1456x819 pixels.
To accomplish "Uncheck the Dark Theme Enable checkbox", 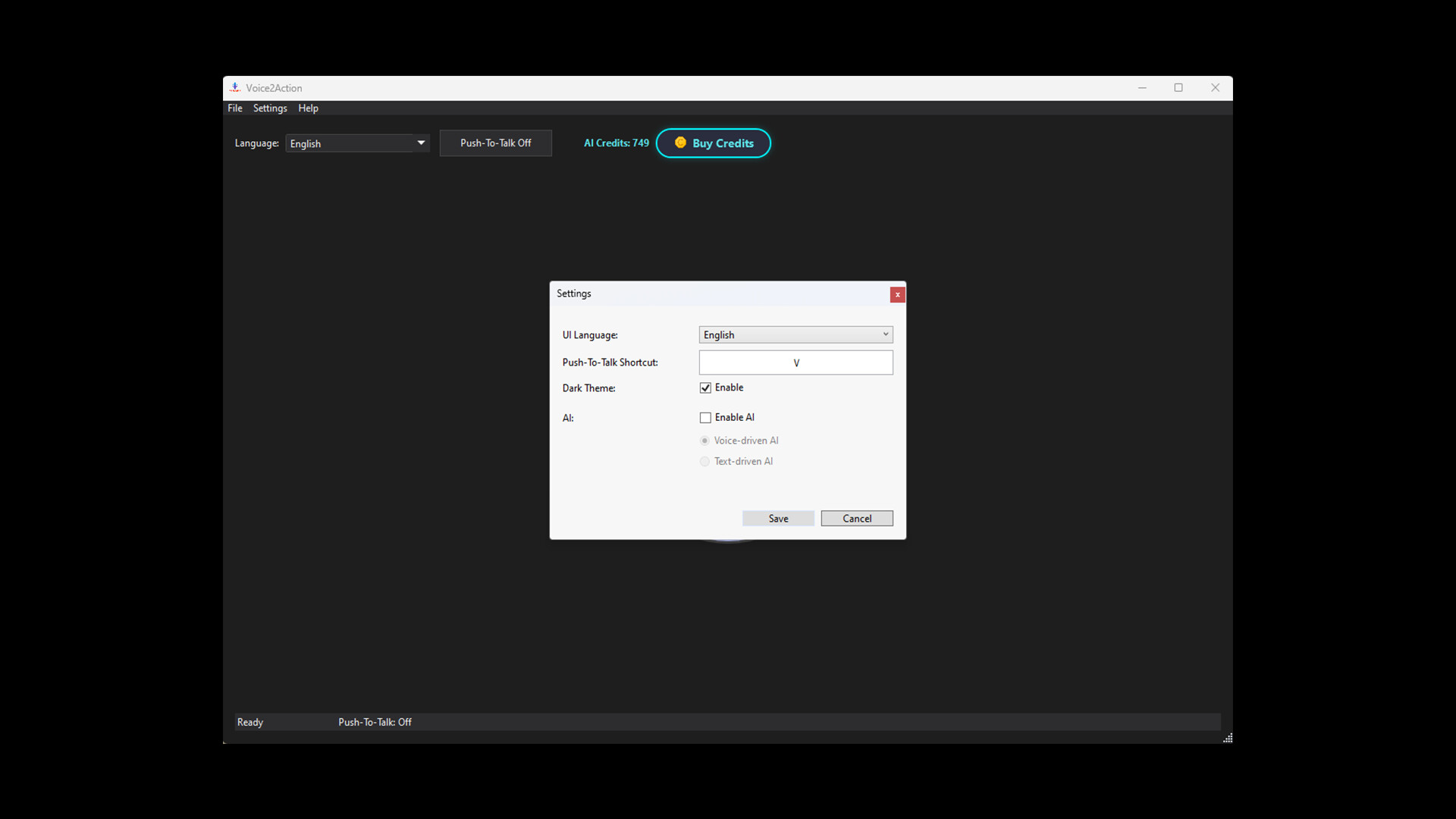I will [x=704, y=388].
